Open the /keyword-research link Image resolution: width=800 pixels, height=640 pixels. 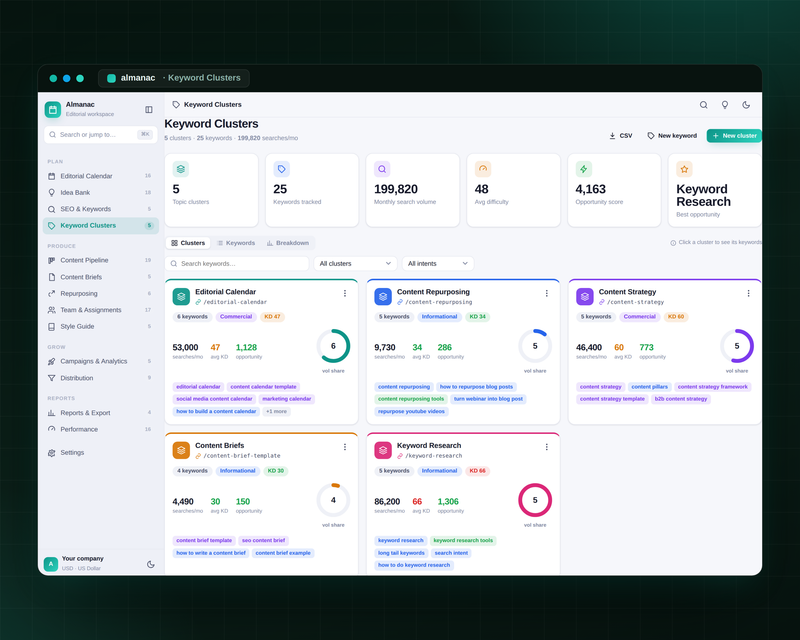430,456
